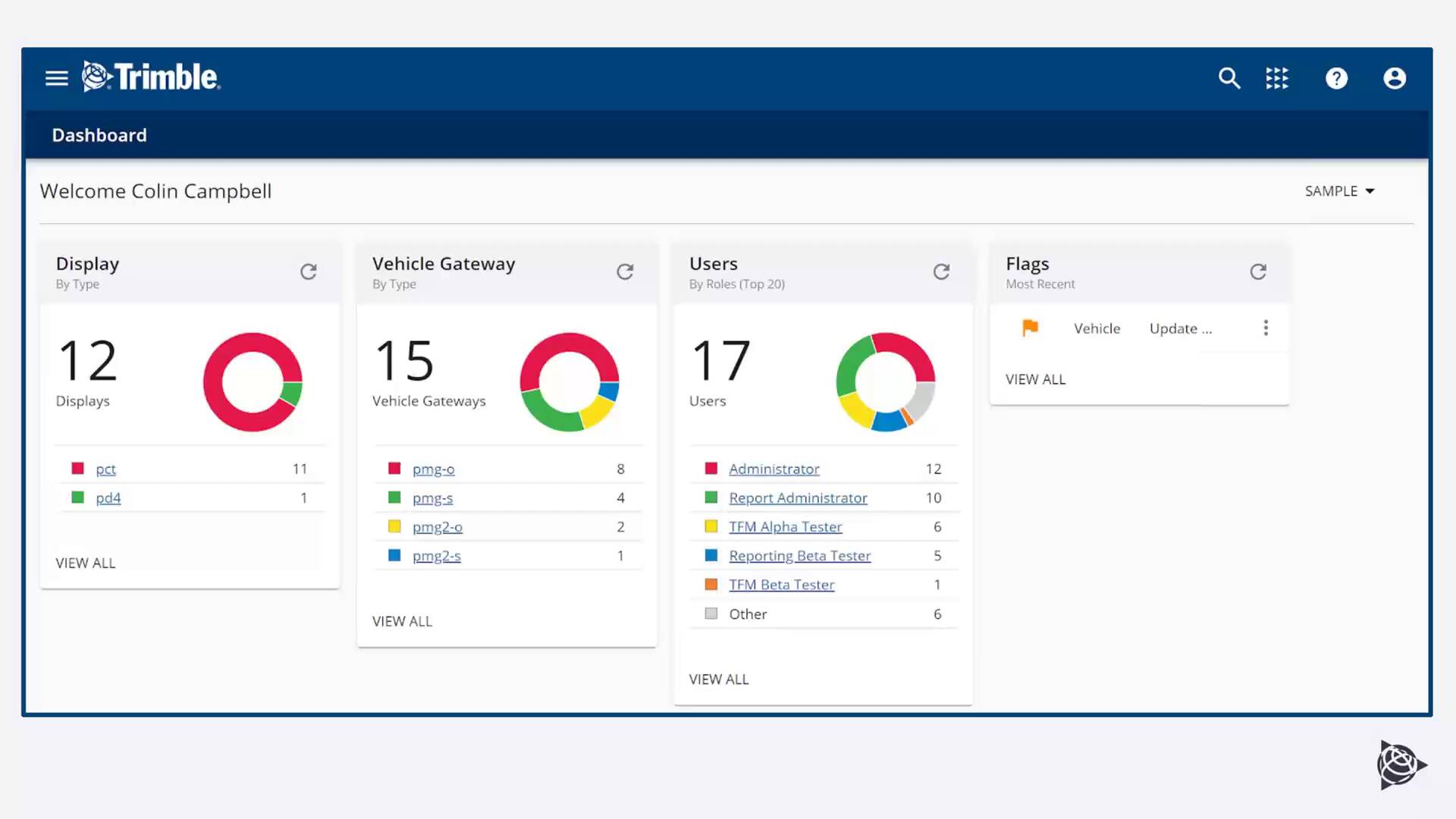1456x819 pixels.
Task: Refresh the Display widget
Action: point(309,271)
